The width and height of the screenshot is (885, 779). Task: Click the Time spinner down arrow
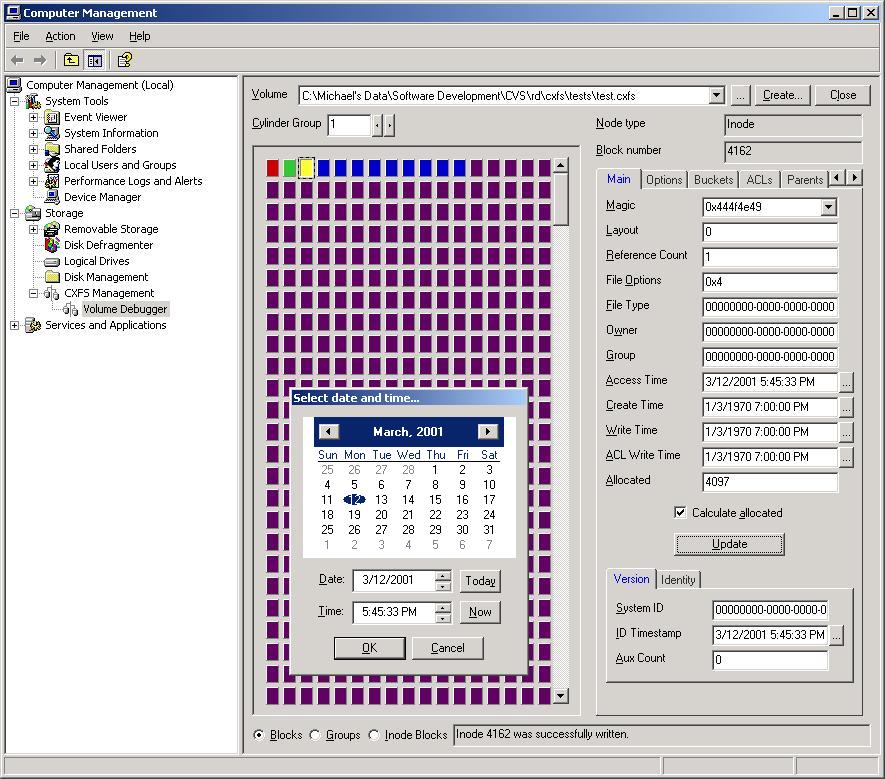(443, 618)
